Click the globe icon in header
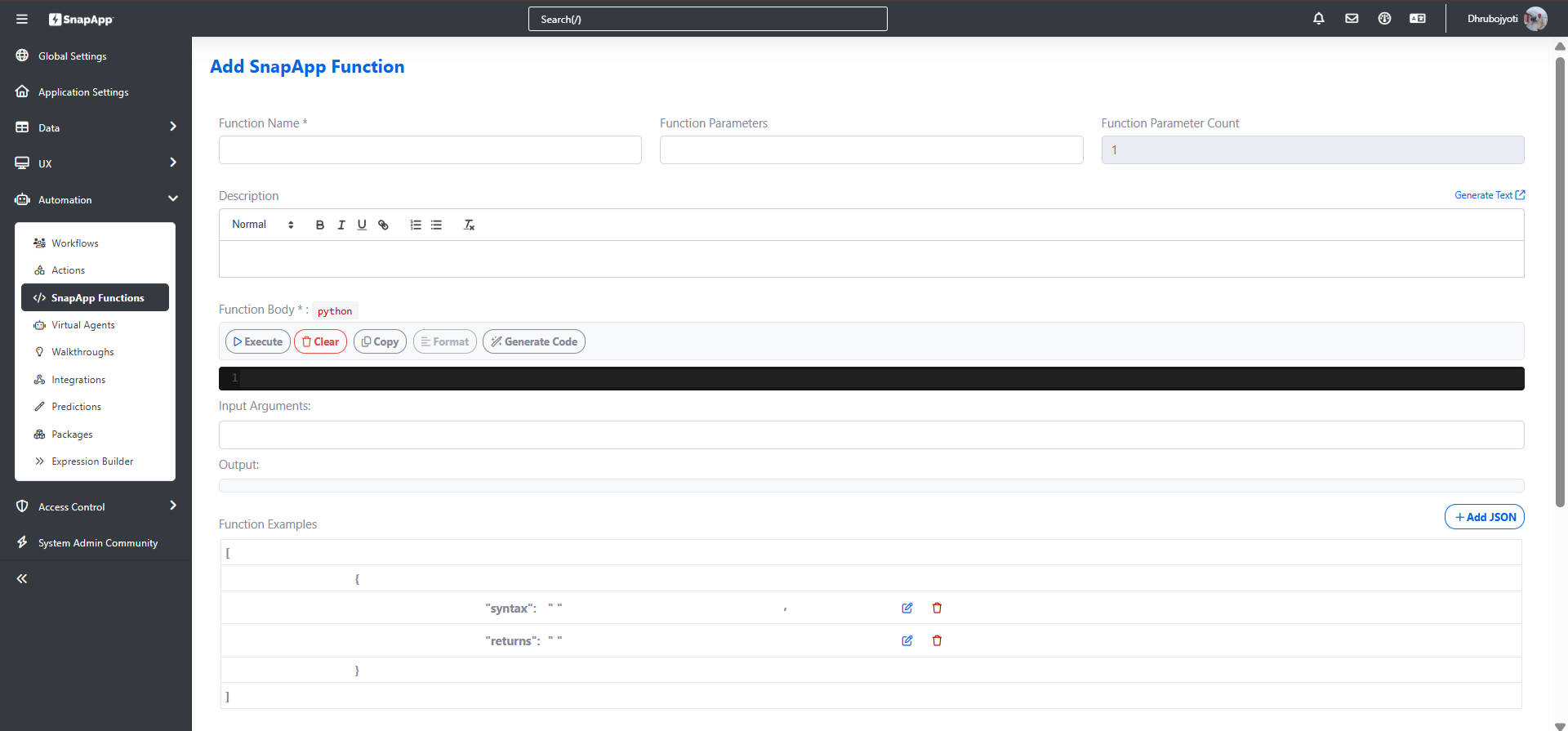This screenshot has height=731, width=1568. 1384,18
